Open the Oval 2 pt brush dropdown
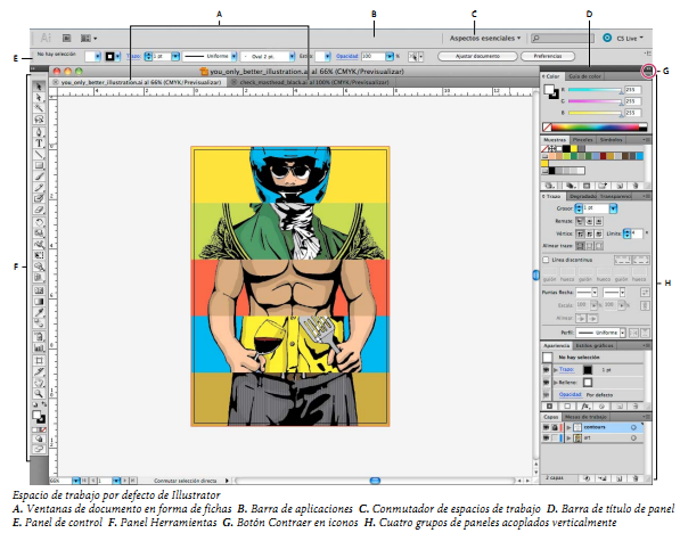 292,56
